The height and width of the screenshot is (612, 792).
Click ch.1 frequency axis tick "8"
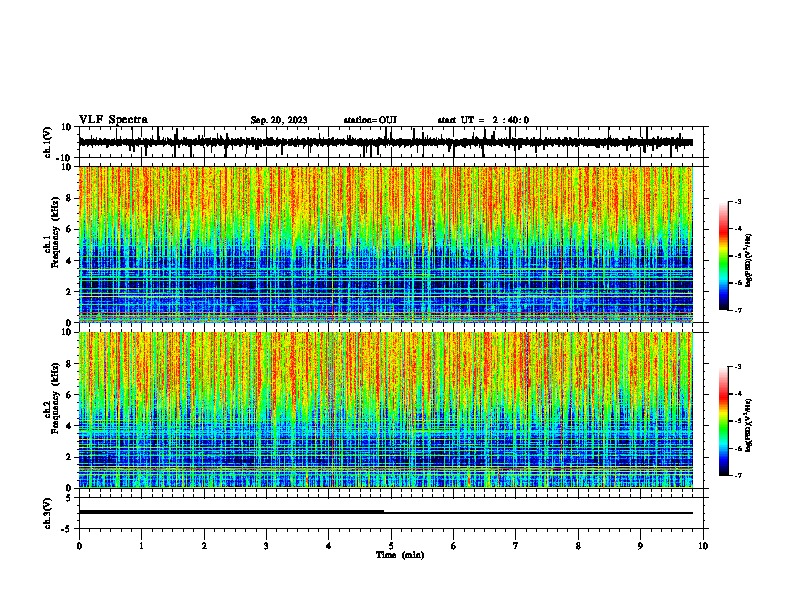click(69, 198)
